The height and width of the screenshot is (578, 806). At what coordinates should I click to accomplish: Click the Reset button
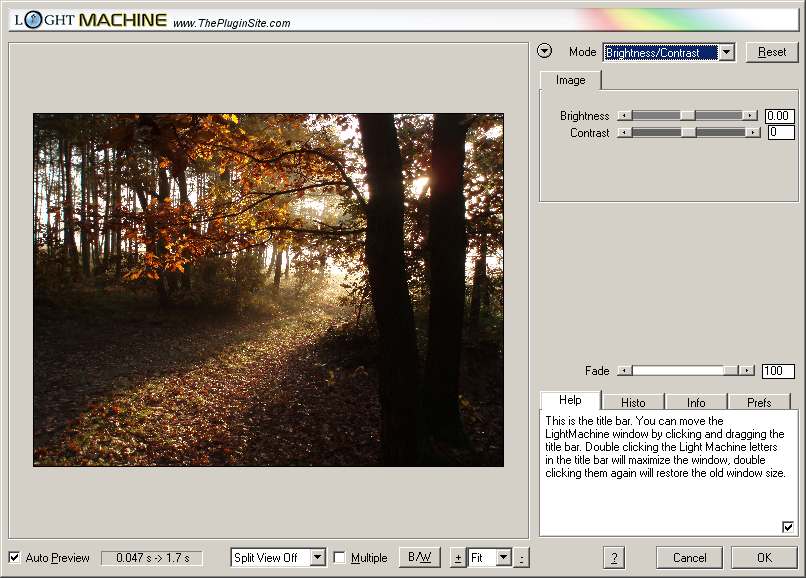pos(772,52)
